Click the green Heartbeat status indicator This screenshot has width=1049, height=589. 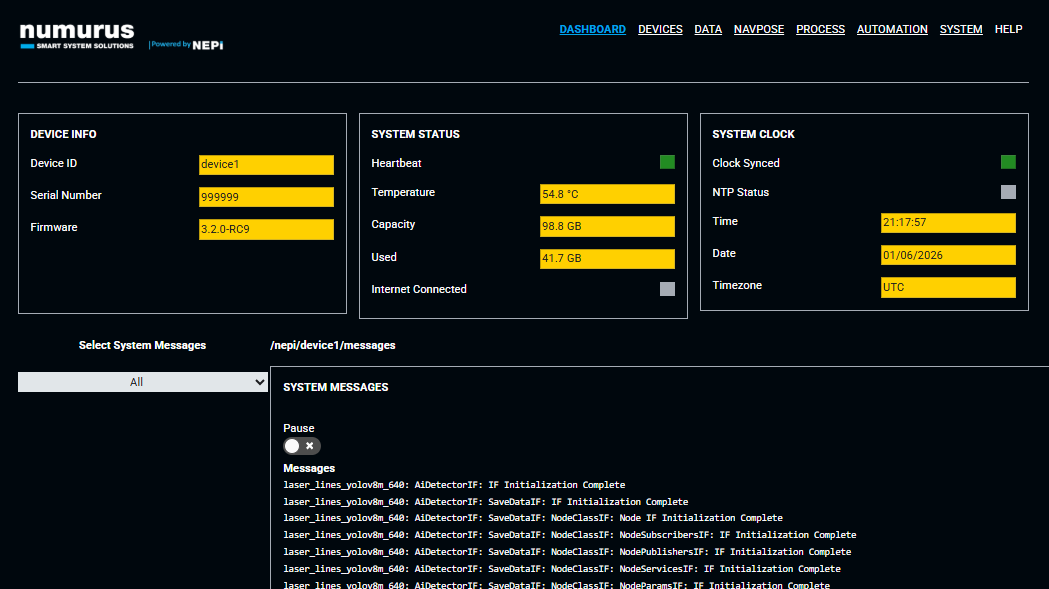click(x=667, y=162)
